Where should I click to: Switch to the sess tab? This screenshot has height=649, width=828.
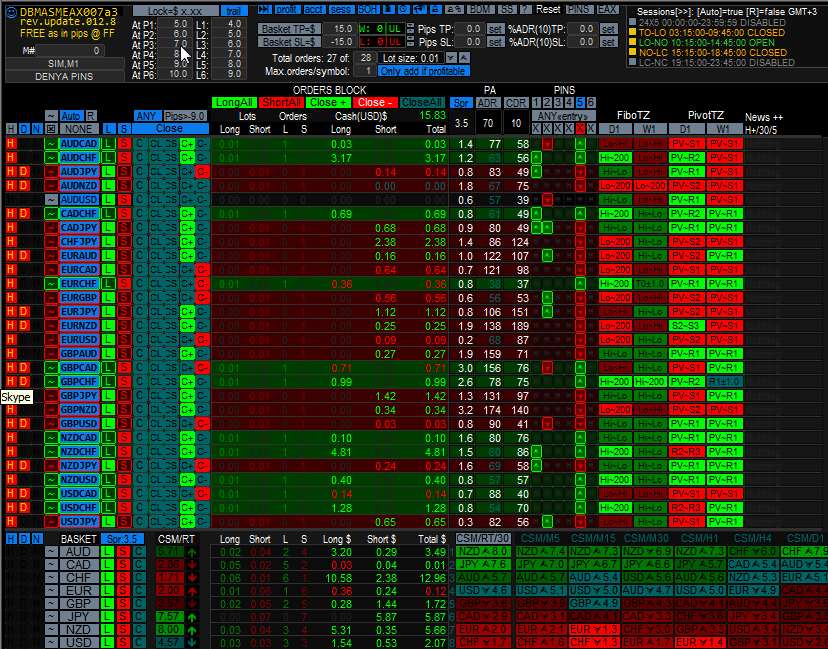point(342,9)
